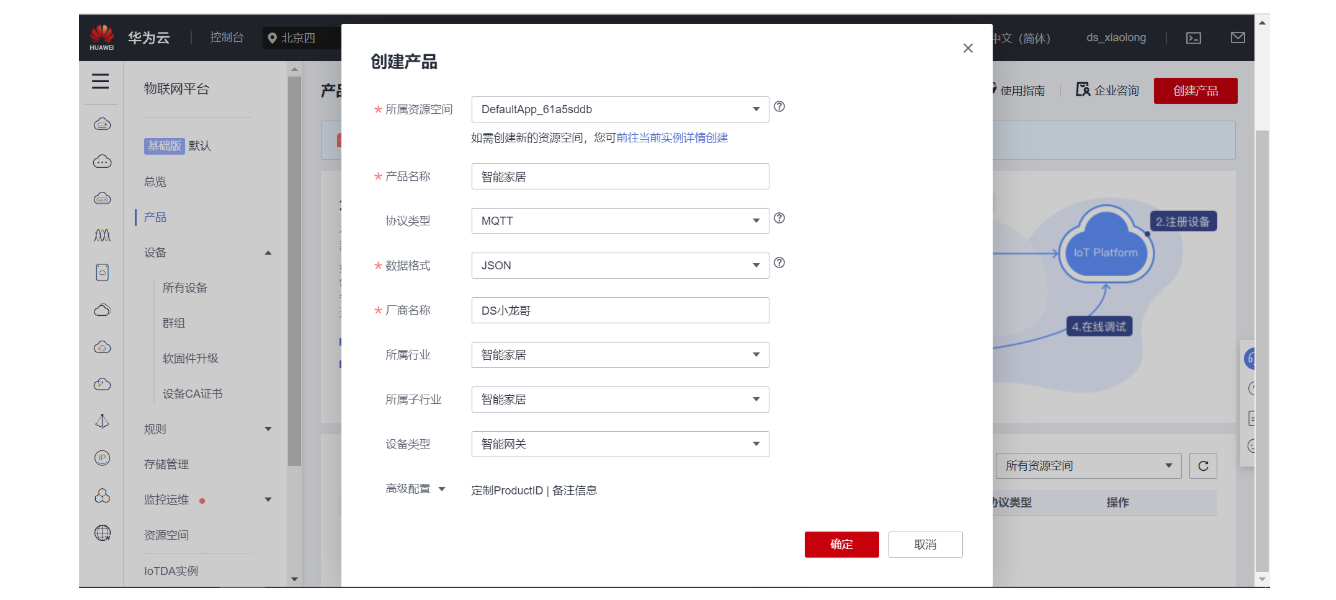Expand the 规则 menu group
Screen dimensions: 1336x600
(x=268, y=429)
